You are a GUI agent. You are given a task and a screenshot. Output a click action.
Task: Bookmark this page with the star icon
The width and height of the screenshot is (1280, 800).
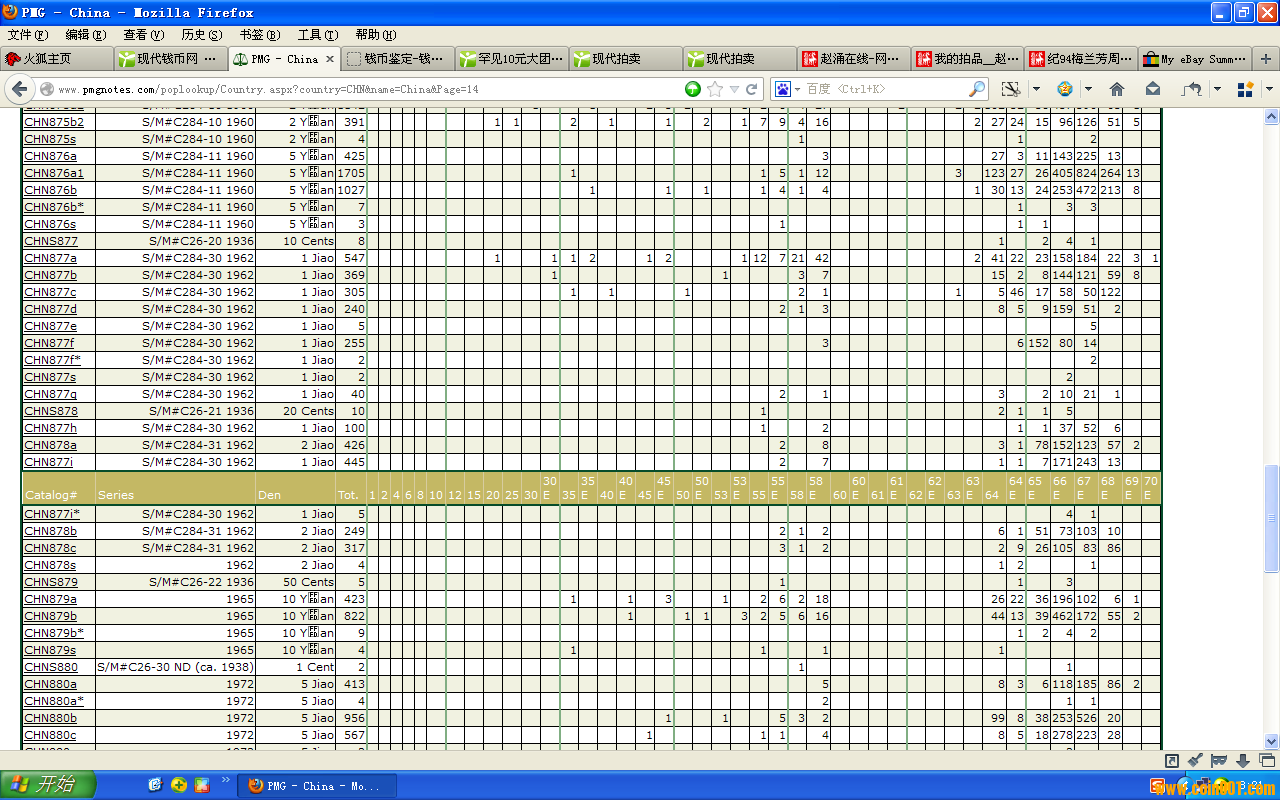pos(714,89)
